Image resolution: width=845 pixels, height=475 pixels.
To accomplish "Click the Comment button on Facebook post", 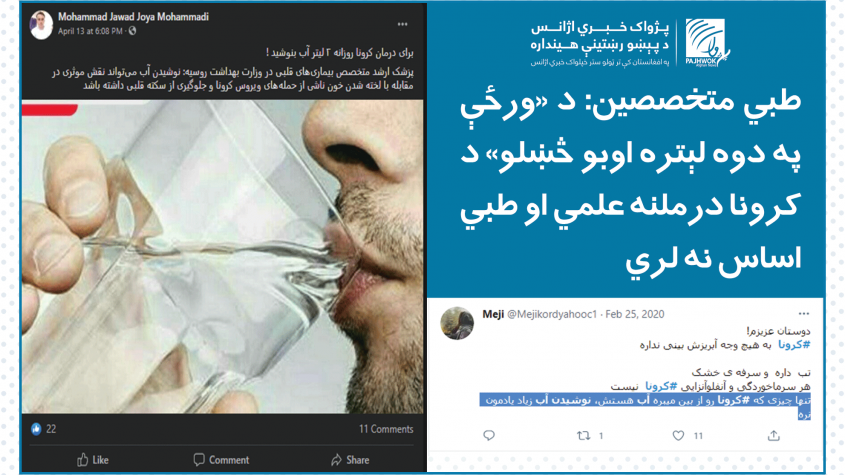I will (221, 460).
